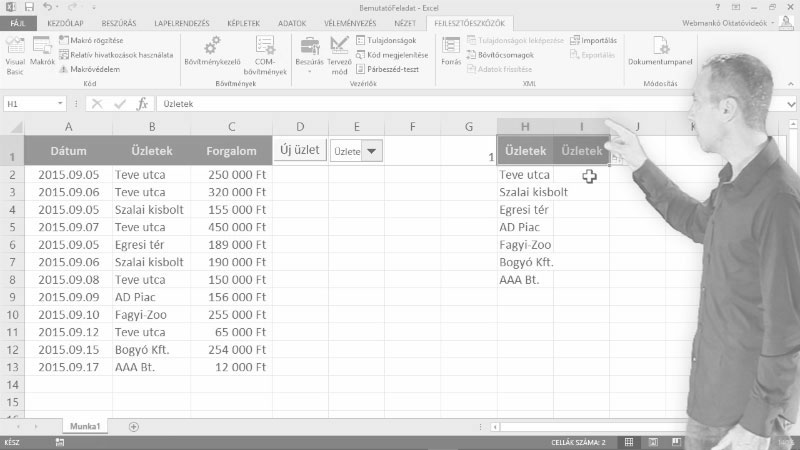Select column H header
Image resolution: width=800 pixels, height=450 pixels.
coord(525,127)
